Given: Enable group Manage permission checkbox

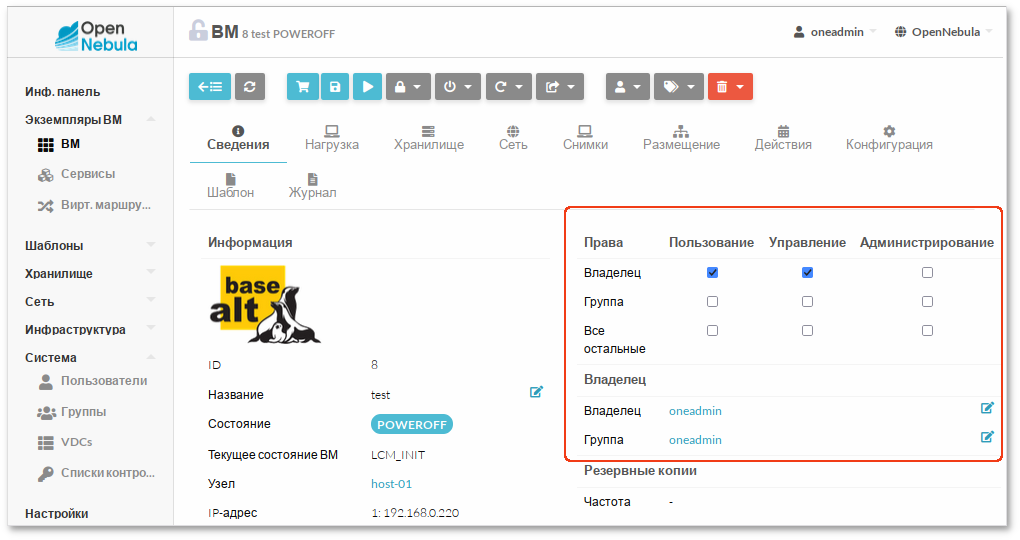Looking at the screenshot, I should pos(807,301).
